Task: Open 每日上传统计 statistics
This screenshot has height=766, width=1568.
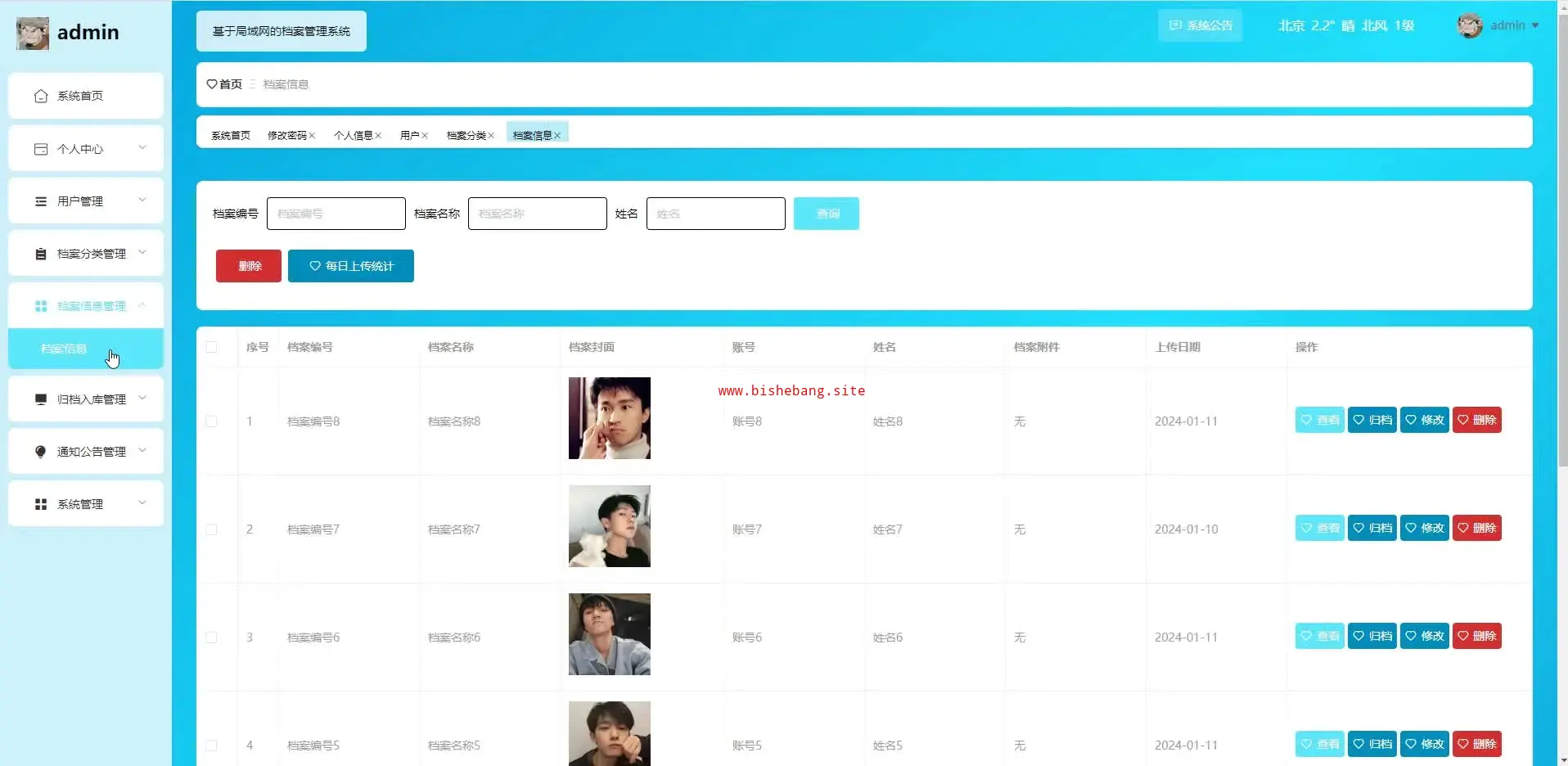Action: pos(351,266)
